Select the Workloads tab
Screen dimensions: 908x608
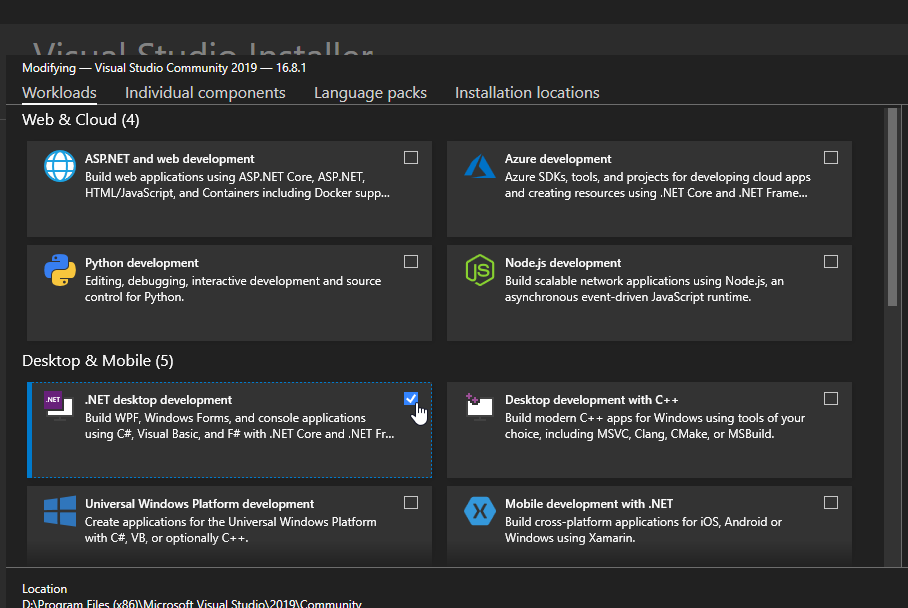(59, 93)
